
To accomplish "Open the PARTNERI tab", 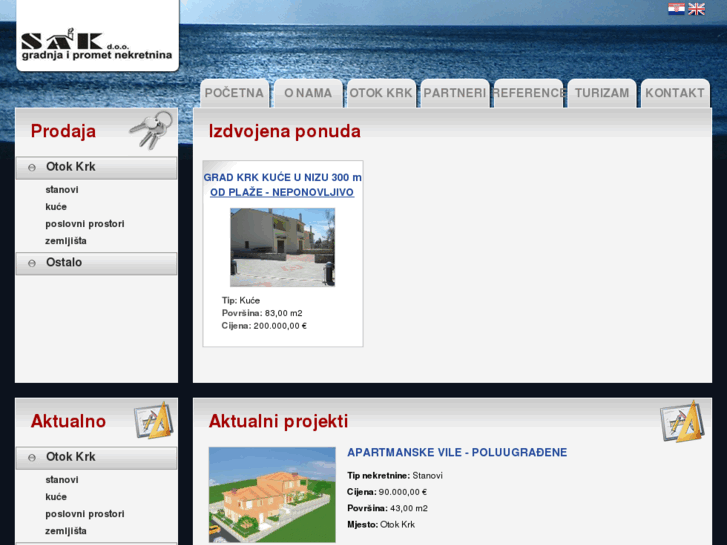I will click(455, 93).
